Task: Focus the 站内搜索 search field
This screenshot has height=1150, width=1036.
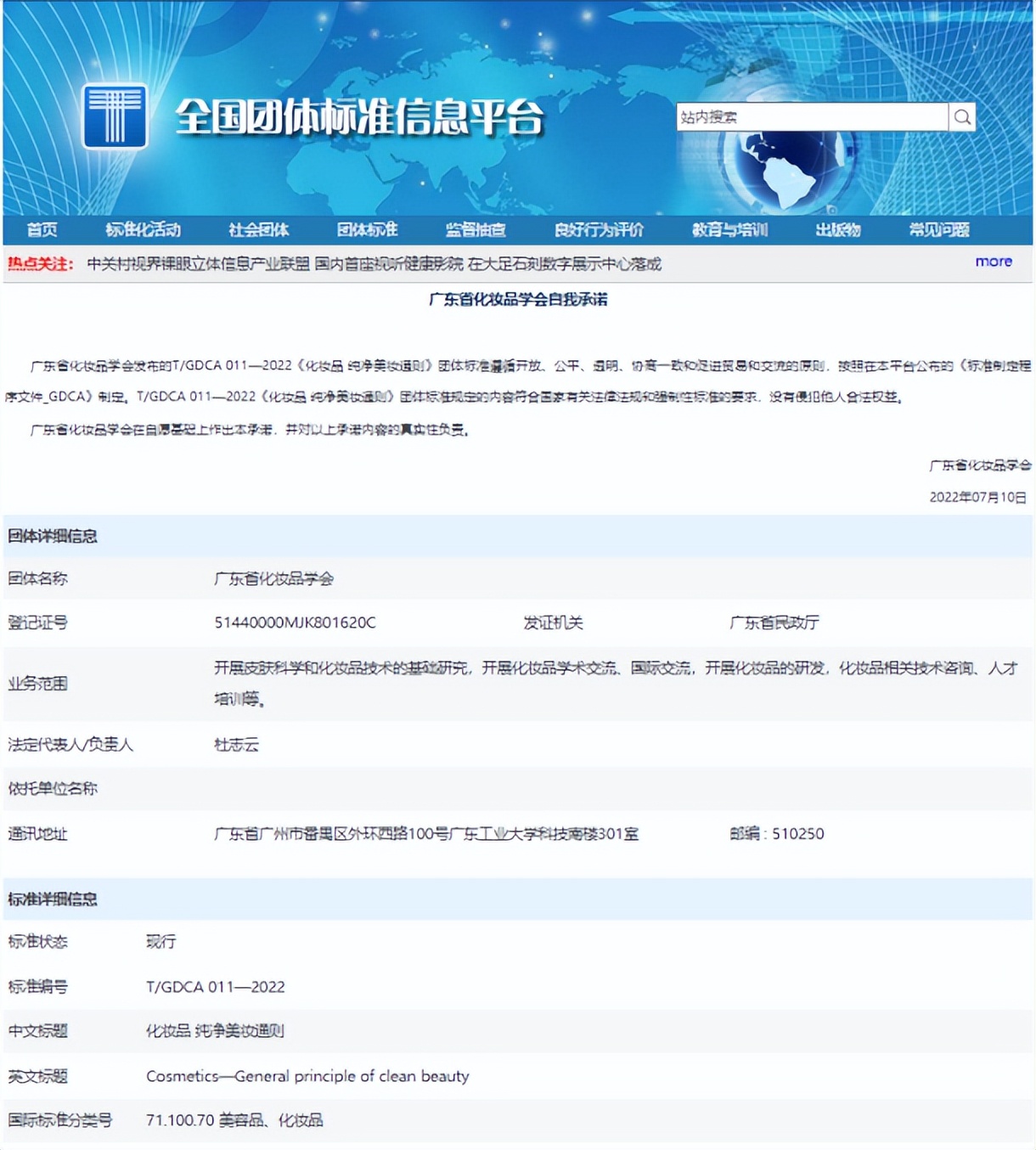Action: tap(813, 117)
